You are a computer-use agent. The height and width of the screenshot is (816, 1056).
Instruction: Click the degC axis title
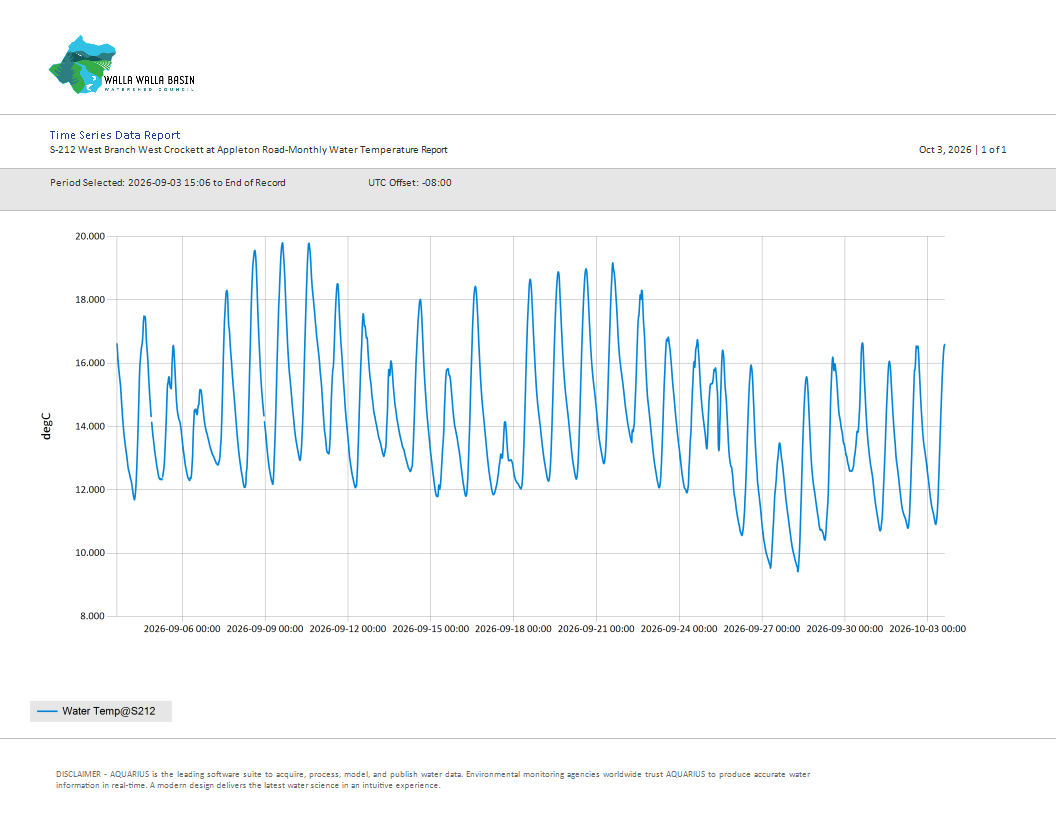click(x=46, y=426)
